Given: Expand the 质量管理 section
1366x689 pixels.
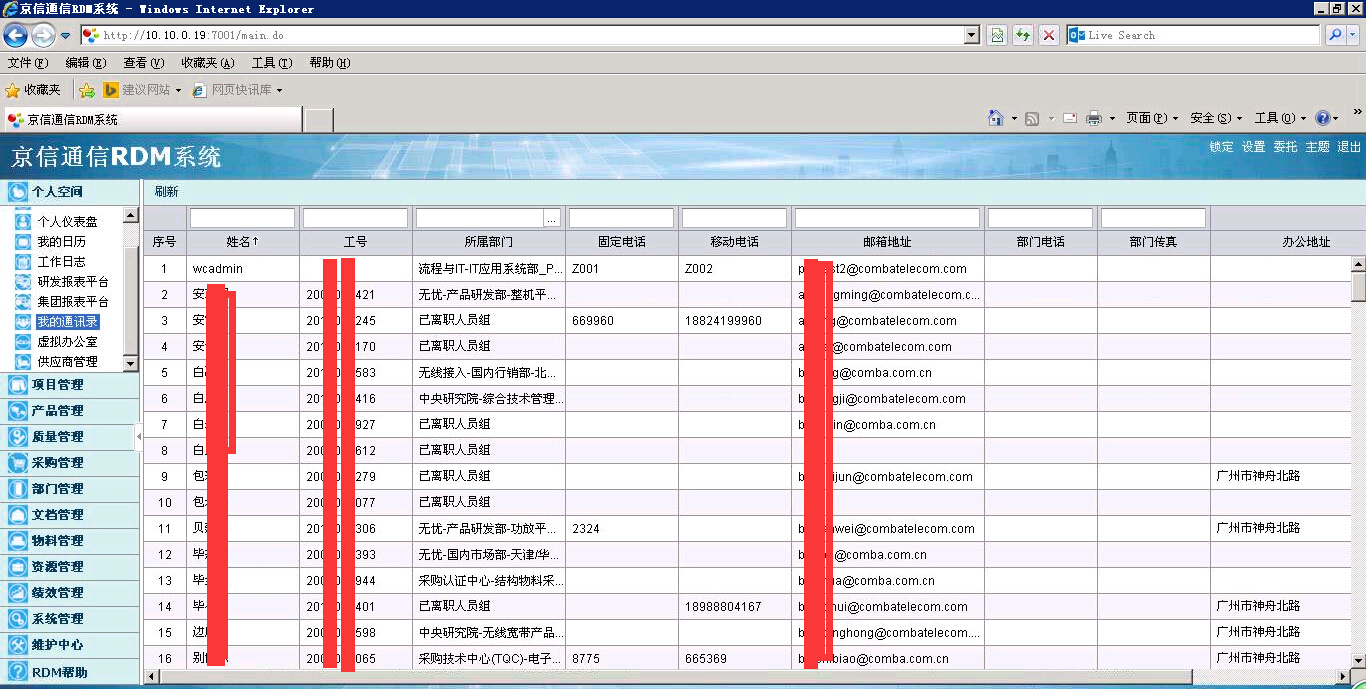Looking at the screenshot, I should pos(70,437).
